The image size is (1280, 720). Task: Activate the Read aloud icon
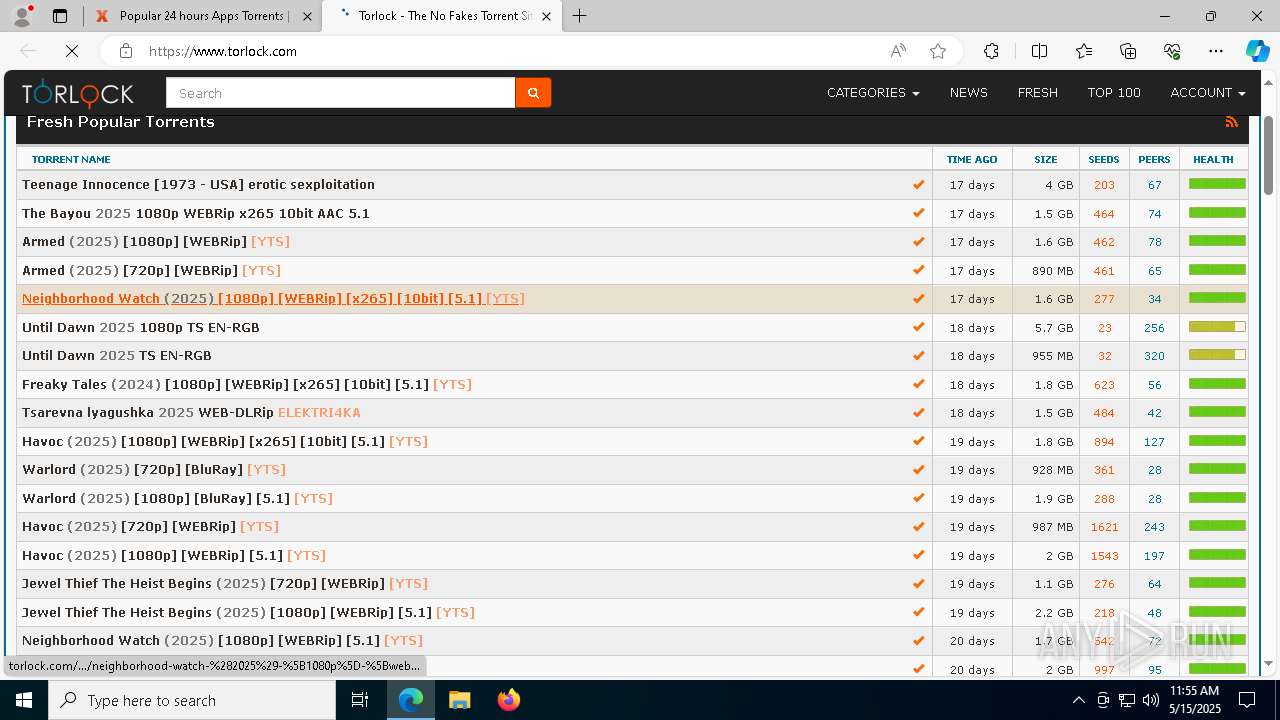[898, 51]
